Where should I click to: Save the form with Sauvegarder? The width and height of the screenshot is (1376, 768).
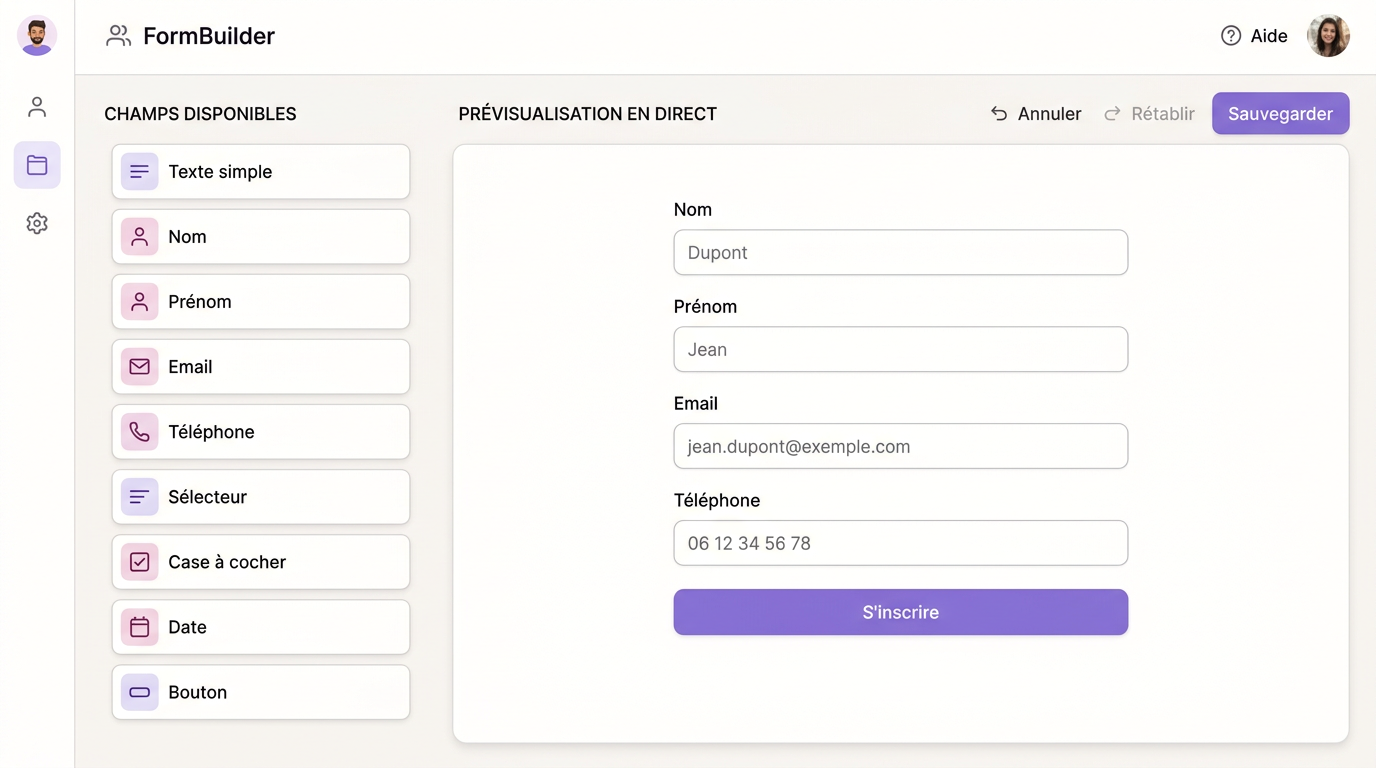click(x=1281, y=114)
